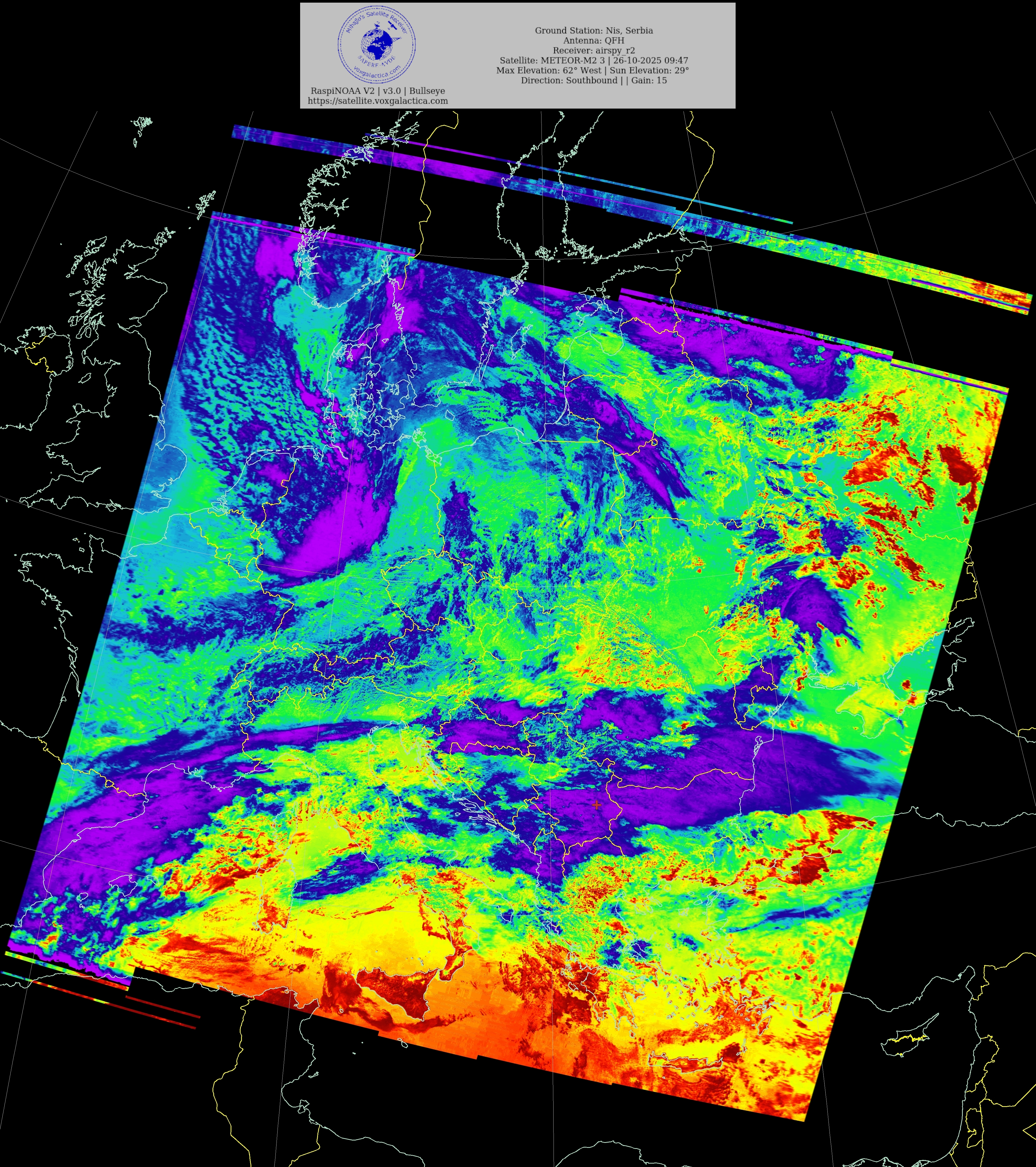This screenshot has height=1167, width=1036.
Task: Click the 'Max Elevation: 62° West' line
Action: (x=592, y=70)
